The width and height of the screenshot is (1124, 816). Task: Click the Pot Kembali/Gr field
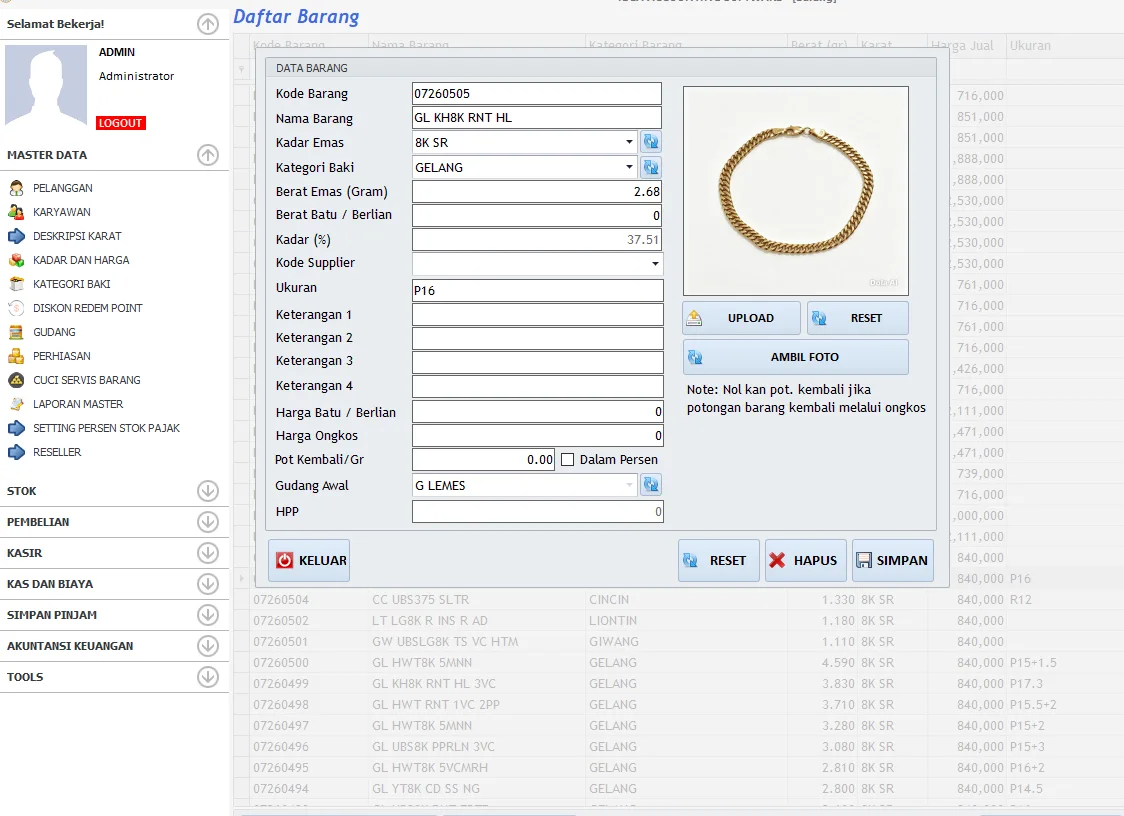click(x=483, y=460)
